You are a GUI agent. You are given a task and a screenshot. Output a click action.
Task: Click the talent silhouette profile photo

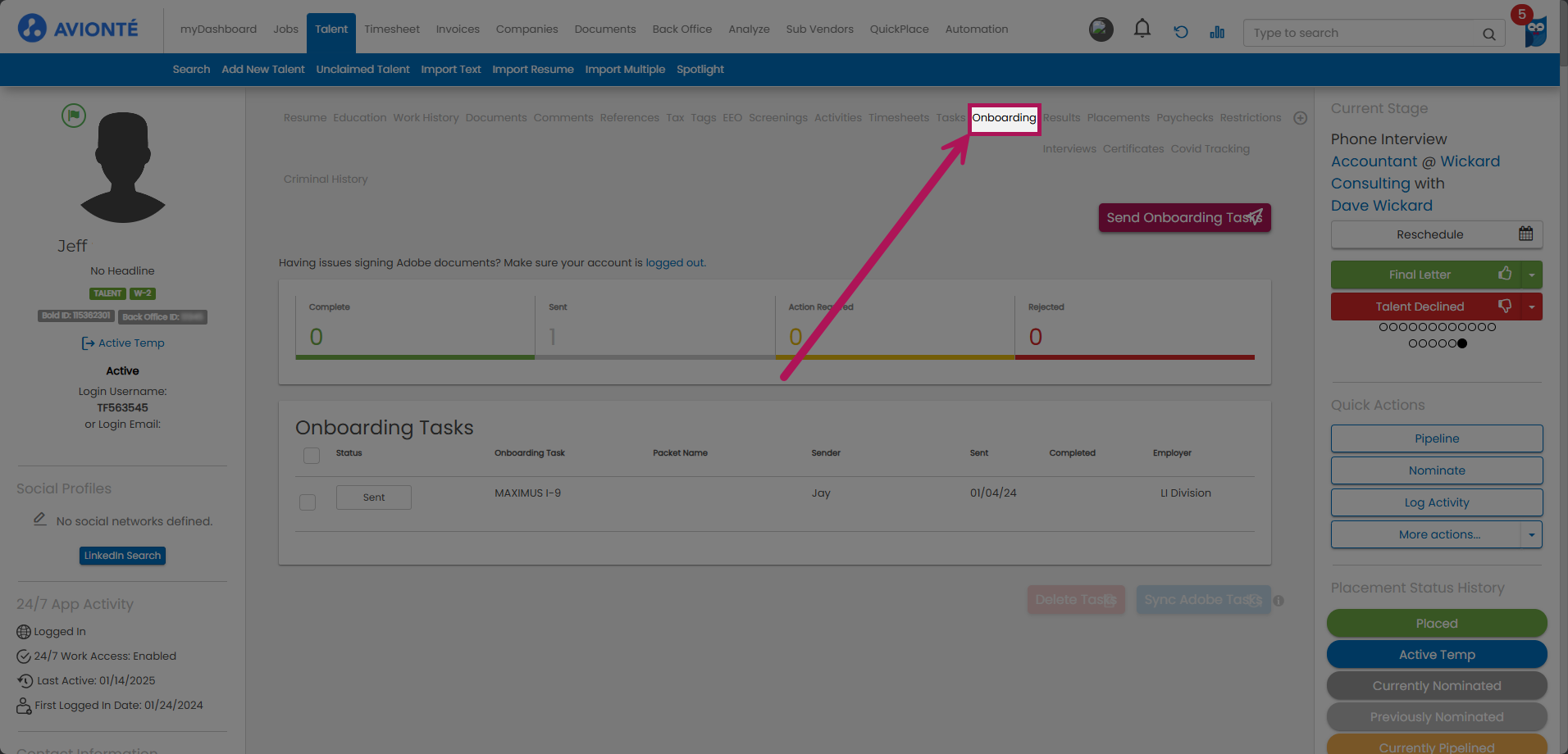point(123,167)
